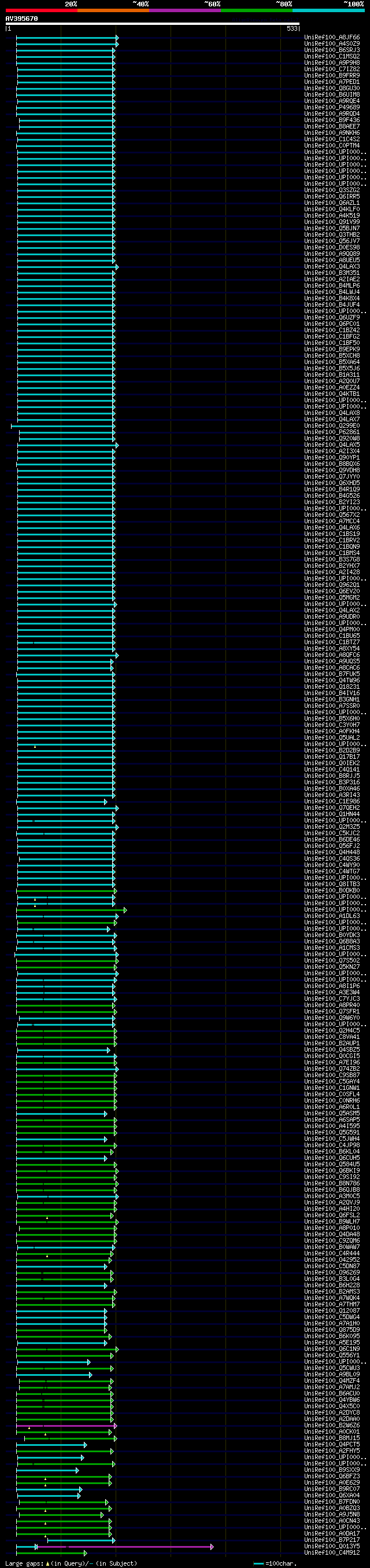Click hit label UniRef100_A8PR40
Viewport: 370px width, 1568px height.
[x=332, y=1005]
